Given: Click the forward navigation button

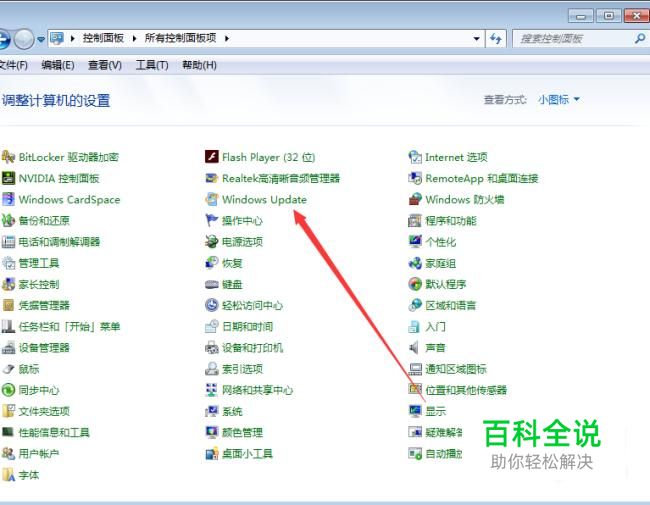Looking at the screenshot, I should (x=24, y=39).
